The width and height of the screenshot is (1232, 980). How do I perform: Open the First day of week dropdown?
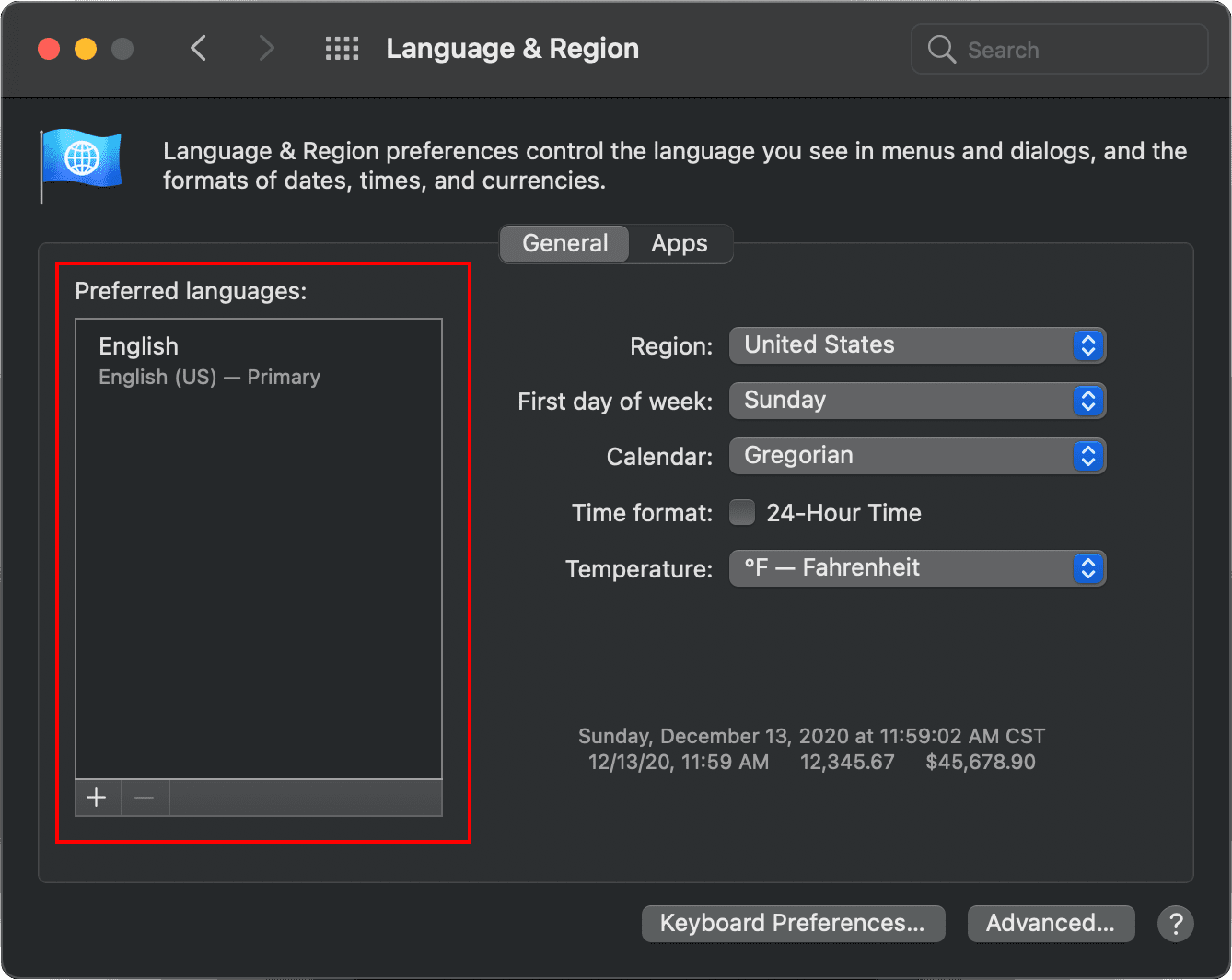(x=917, y=401)
